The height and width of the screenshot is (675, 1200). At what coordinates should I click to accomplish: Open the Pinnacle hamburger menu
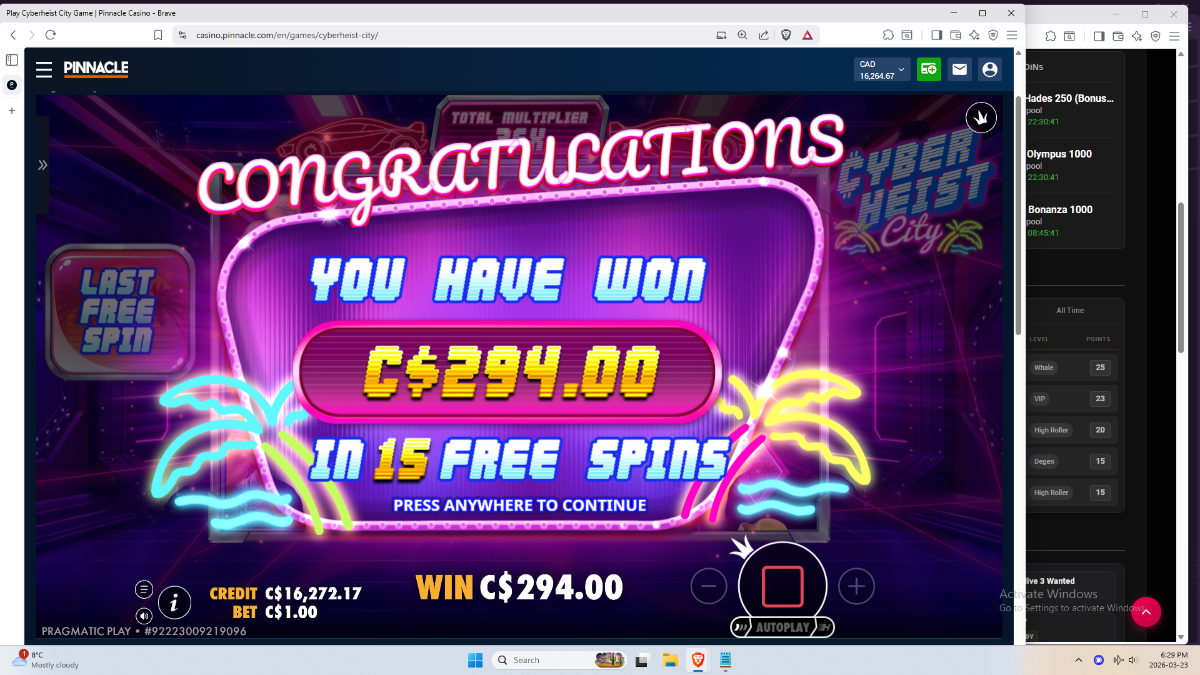click(x=44, y=69)
